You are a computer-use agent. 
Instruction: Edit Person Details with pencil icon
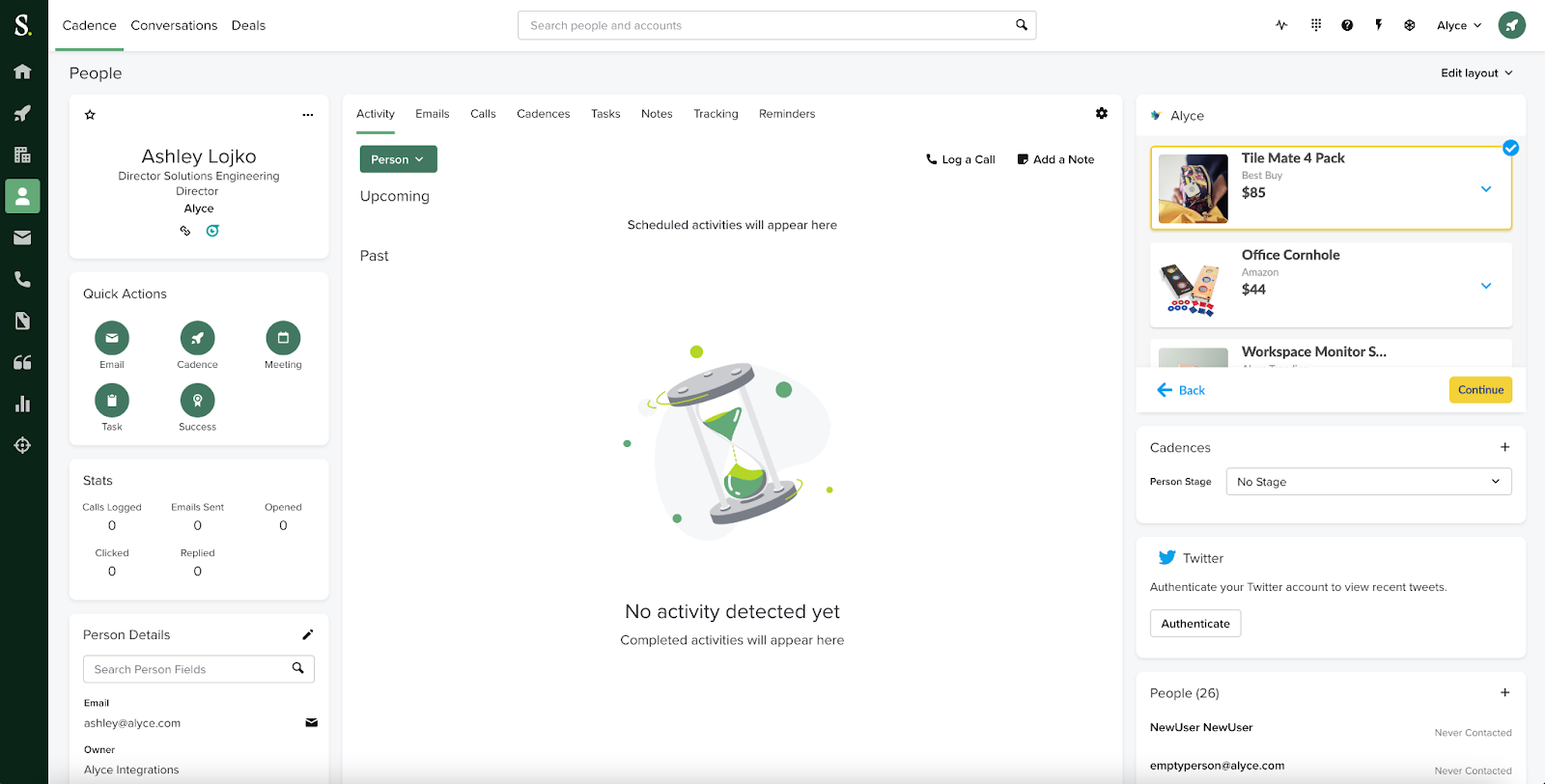(x=308, y=634)
